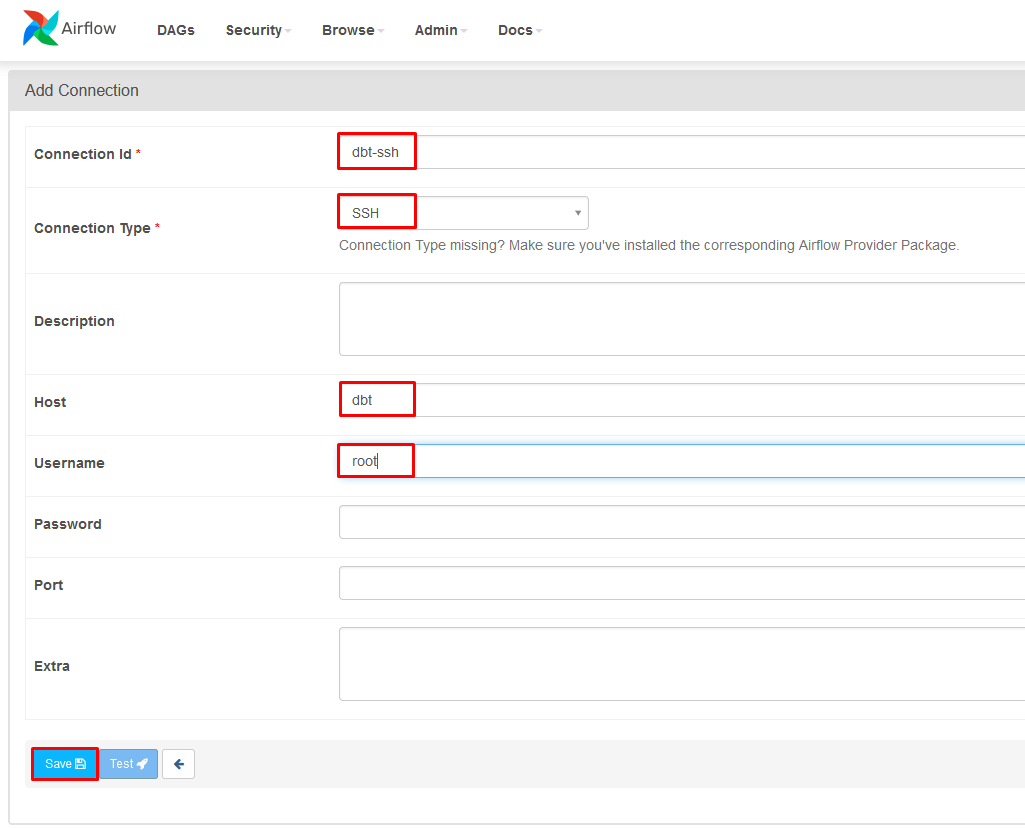
Task: Save the new connection
Action: tap(65, 764)
